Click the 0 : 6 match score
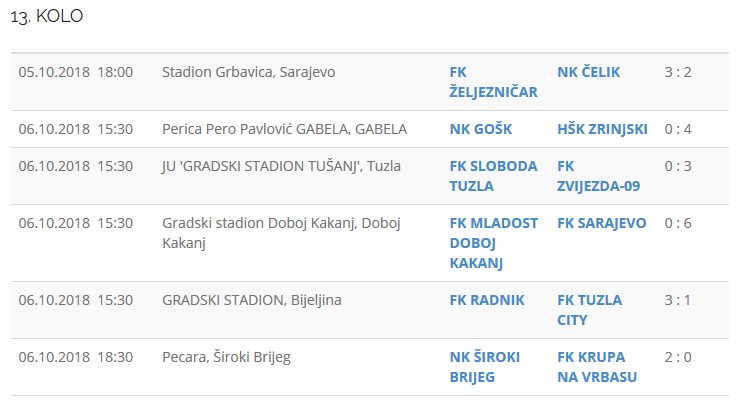The image size is (740, 406). pos(678,223)
